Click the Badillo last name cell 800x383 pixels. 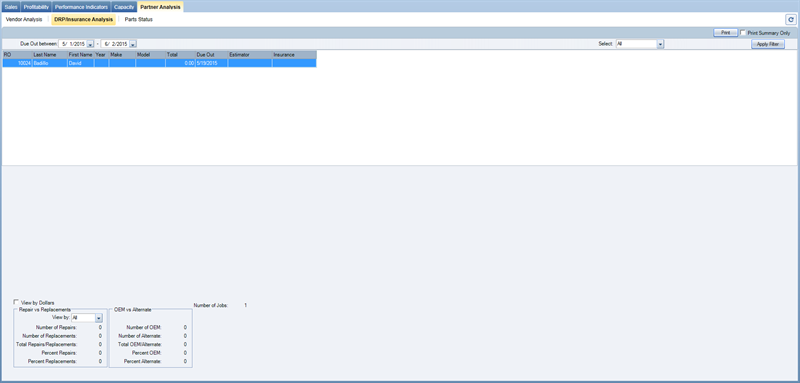point(49,63)
